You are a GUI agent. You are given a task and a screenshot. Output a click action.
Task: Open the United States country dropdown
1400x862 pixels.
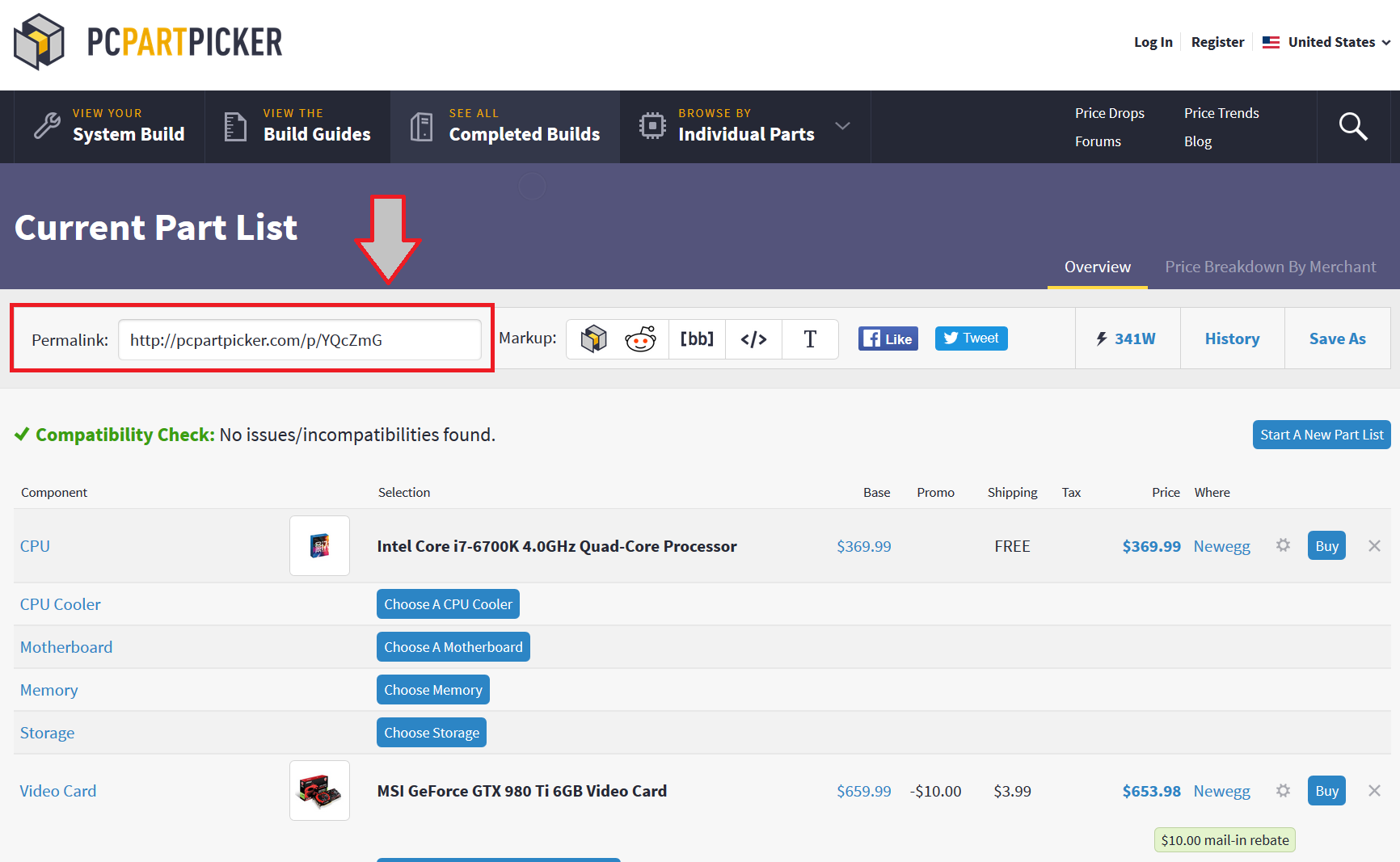(x=1326, y=42)
